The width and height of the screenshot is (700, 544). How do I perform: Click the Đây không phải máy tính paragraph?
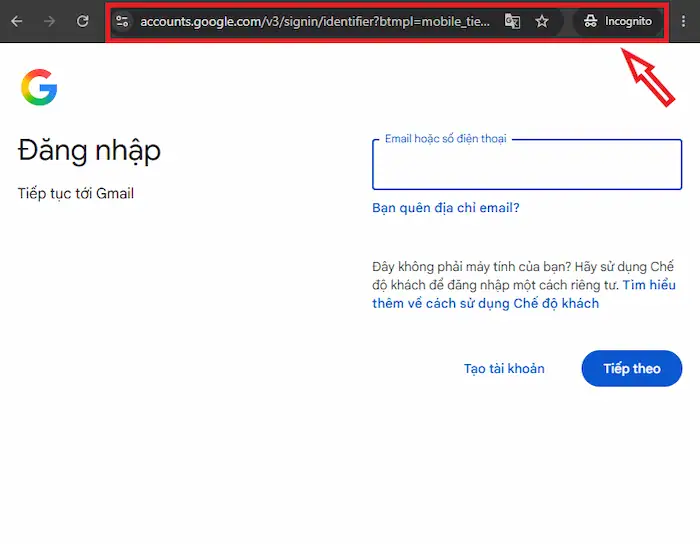click(524, 285)
